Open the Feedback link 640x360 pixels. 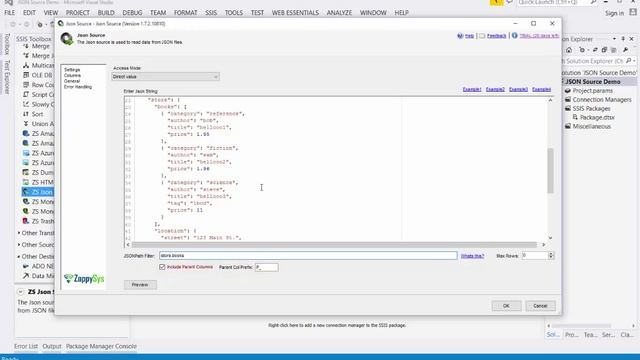pyautogui.click(x=496, y=36)
